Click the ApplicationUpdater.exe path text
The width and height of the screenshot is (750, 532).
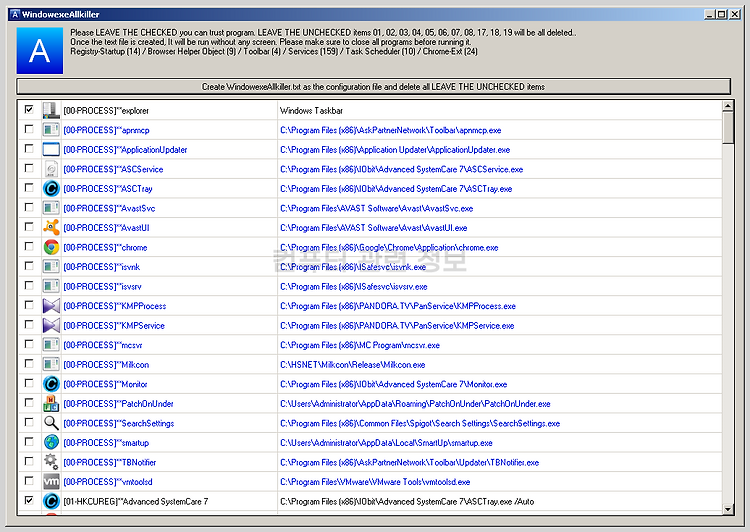[x=395, y=150]
